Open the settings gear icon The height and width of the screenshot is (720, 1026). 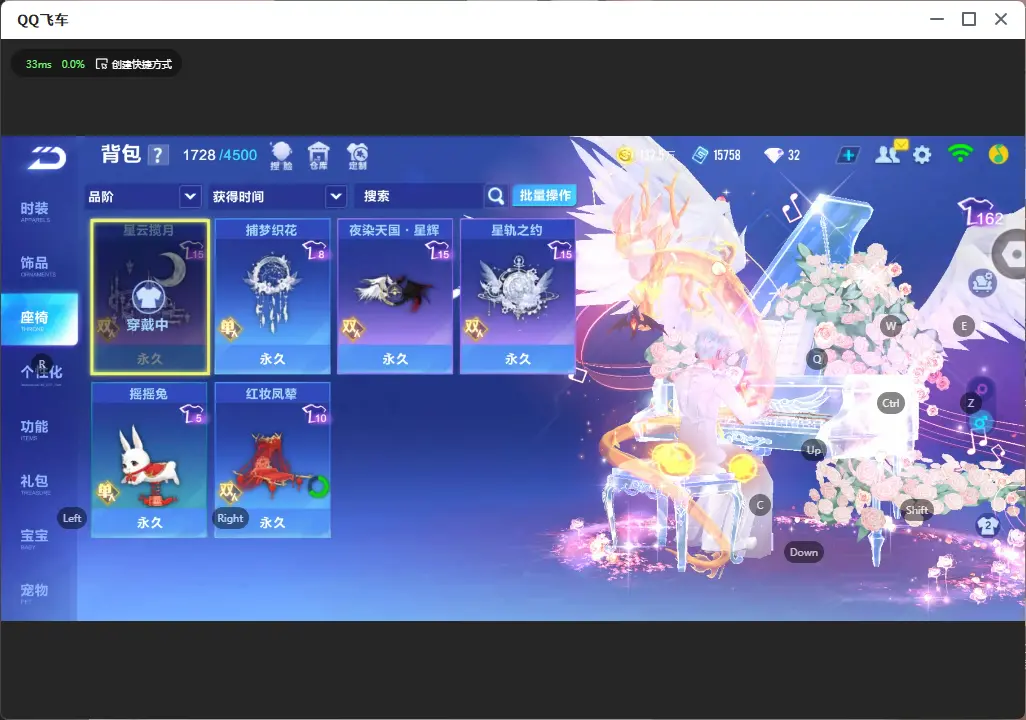click(922, 155)
